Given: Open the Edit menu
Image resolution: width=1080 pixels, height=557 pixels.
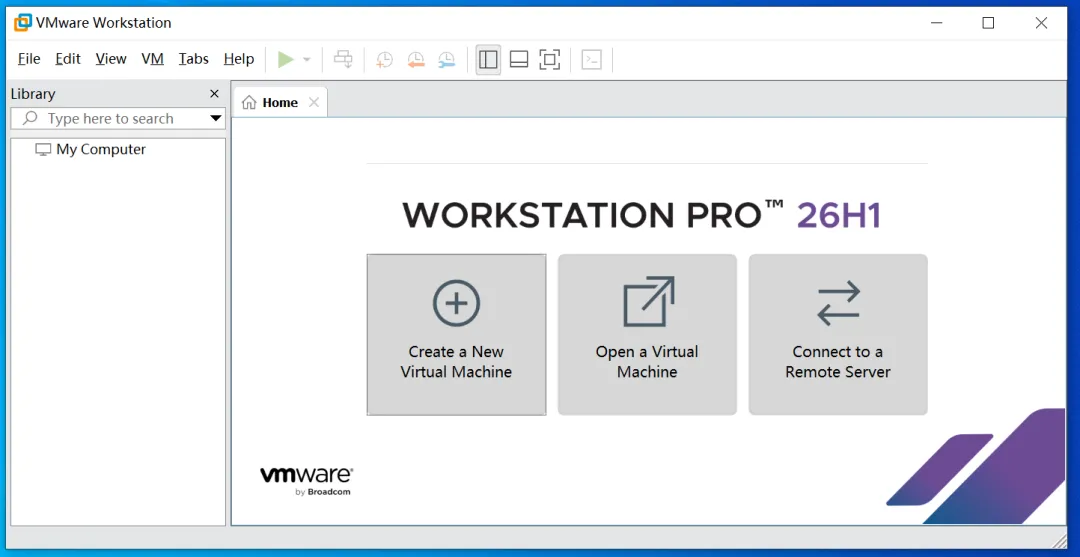Looking at the screenshot, I should tap(68, 59).
